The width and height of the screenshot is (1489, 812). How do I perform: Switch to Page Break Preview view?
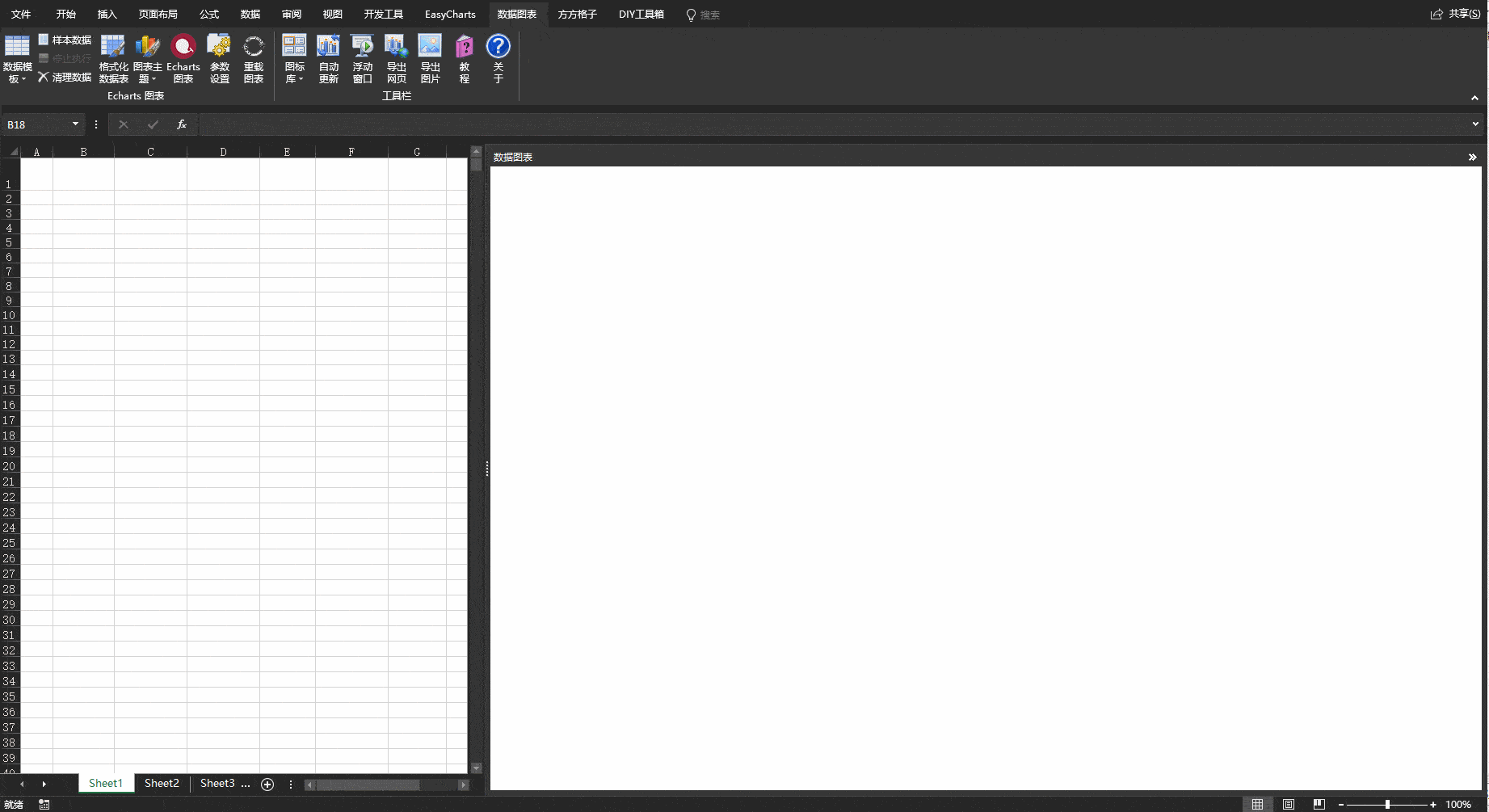pyautogui.click(x=1319, y=804)
